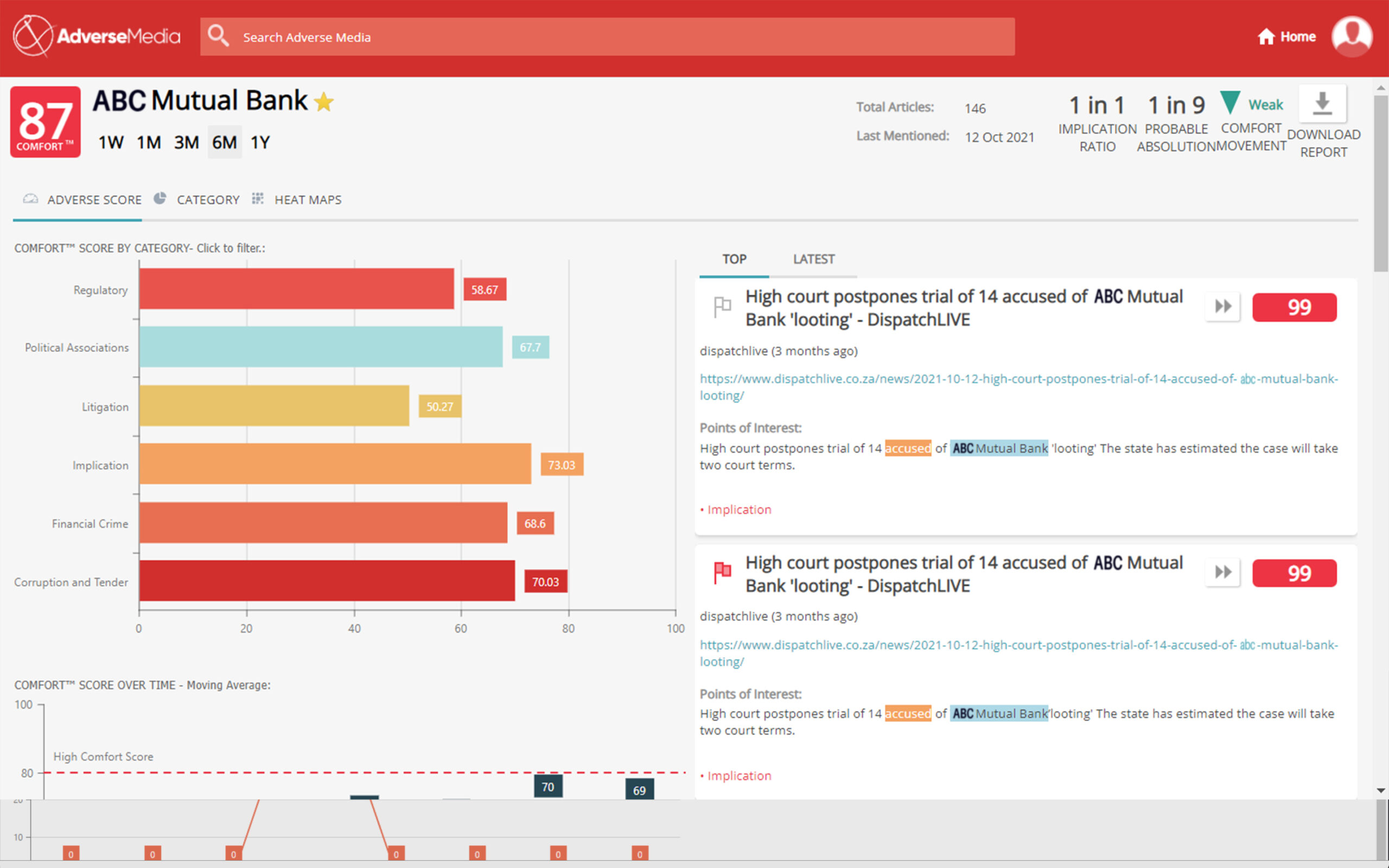Screen dimensions: 1389x868
Task: Click the 1 in 9 probable absolution
Action: [1176, 105]
